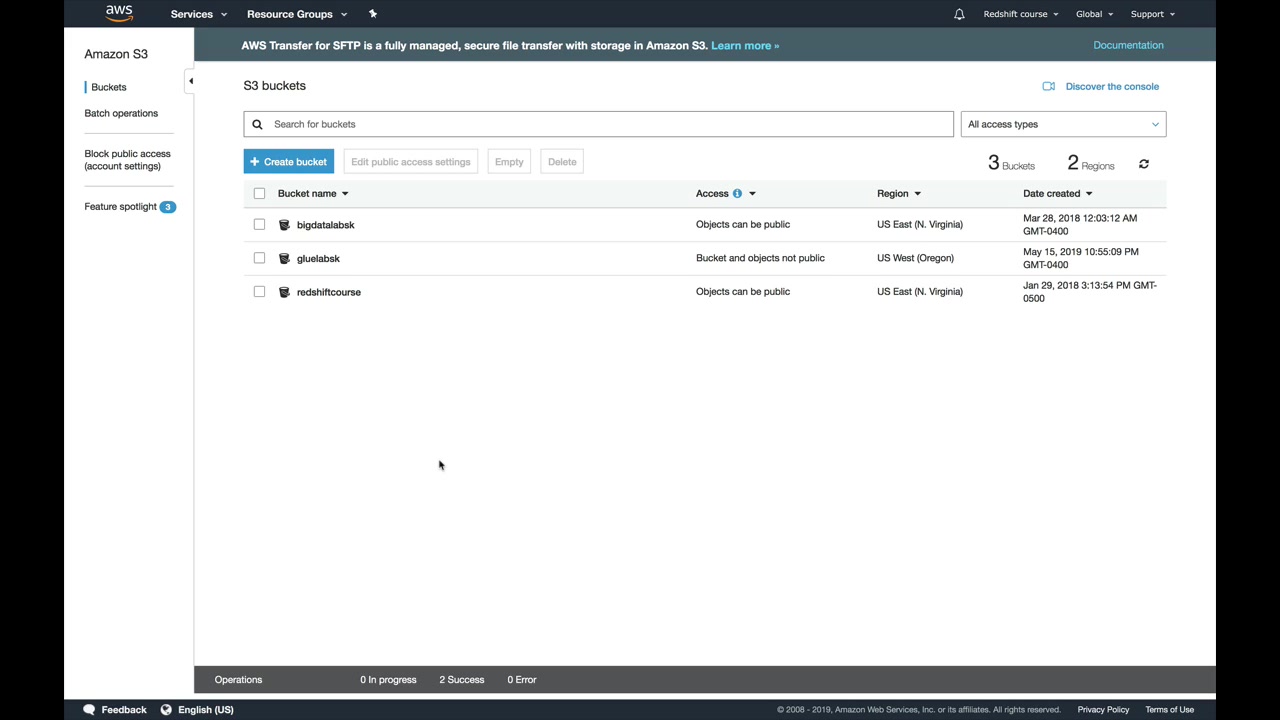Sort by Access column arrow

click(752, 194)
